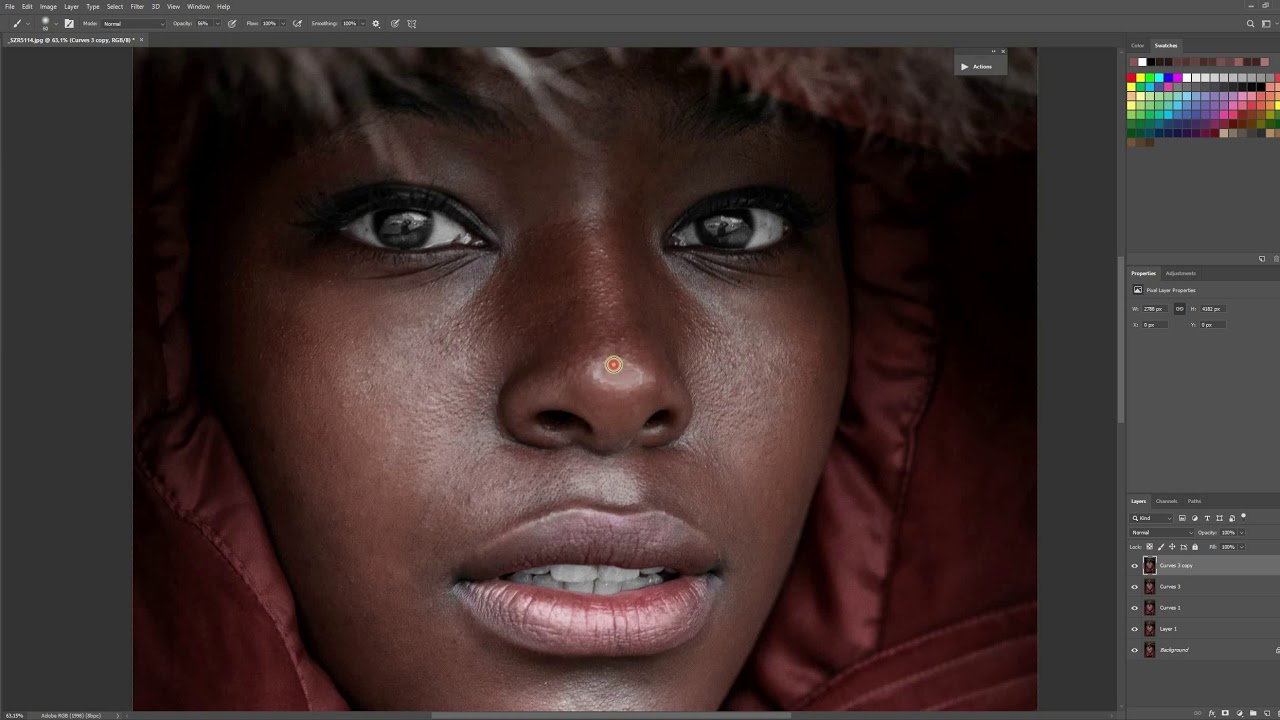Open the Layer menu

(71, 6)
